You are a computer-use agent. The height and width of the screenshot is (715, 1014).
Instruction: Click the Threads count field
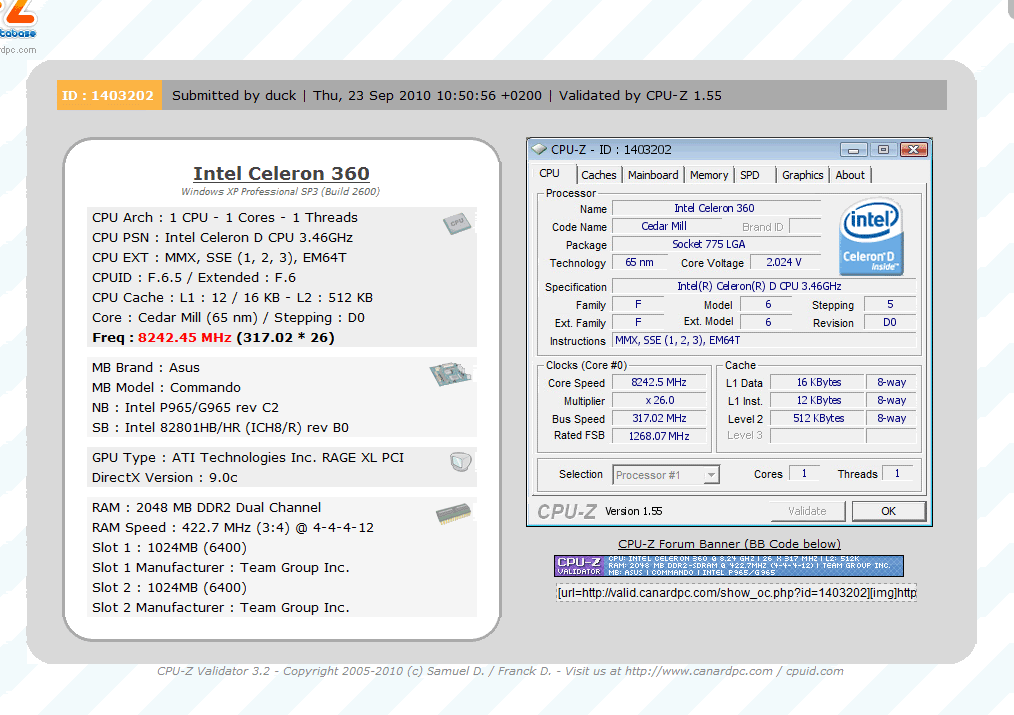(898, 474)
